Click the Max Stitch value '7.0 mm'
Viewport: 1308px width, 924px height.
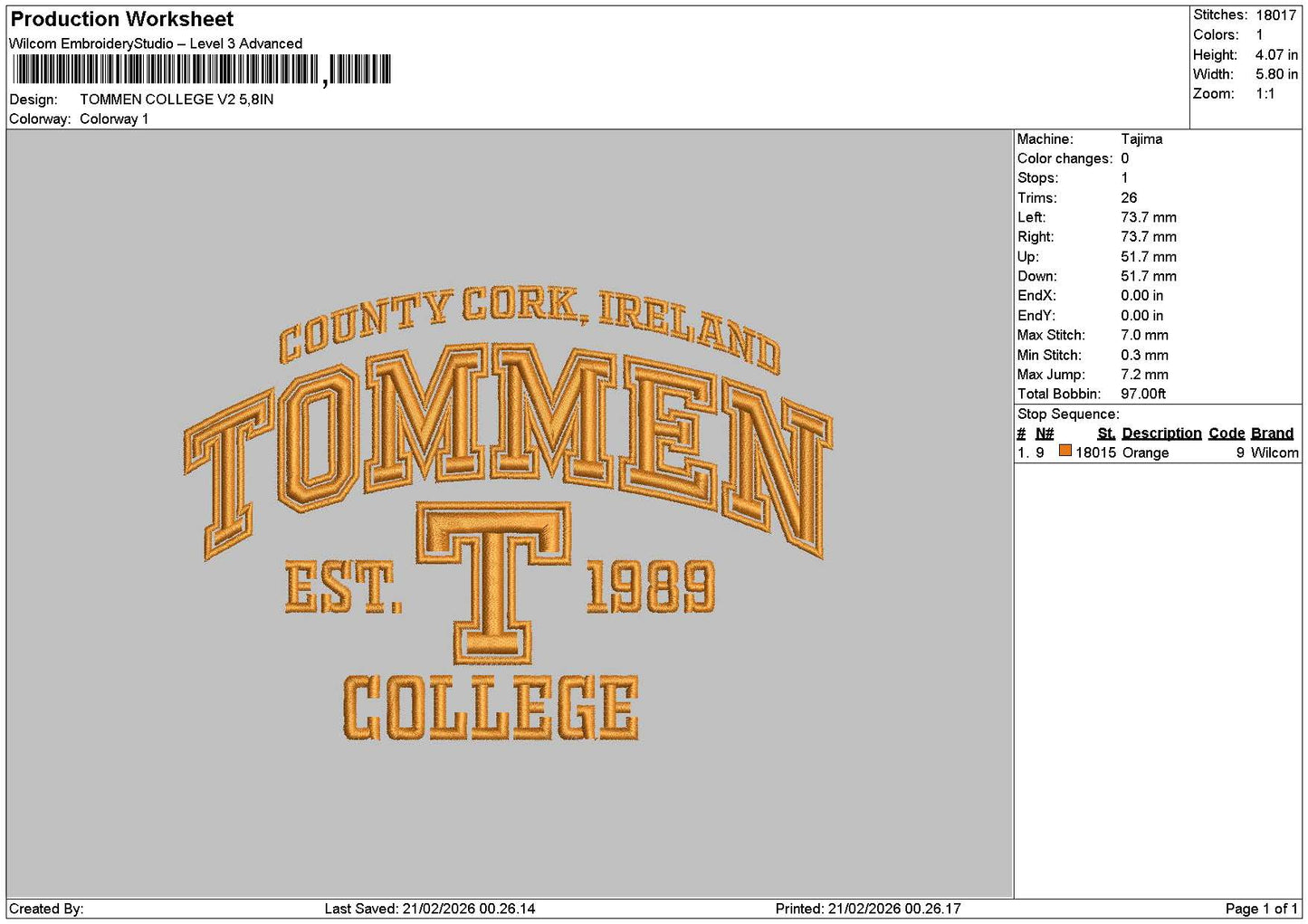(x=1144, y=336)
